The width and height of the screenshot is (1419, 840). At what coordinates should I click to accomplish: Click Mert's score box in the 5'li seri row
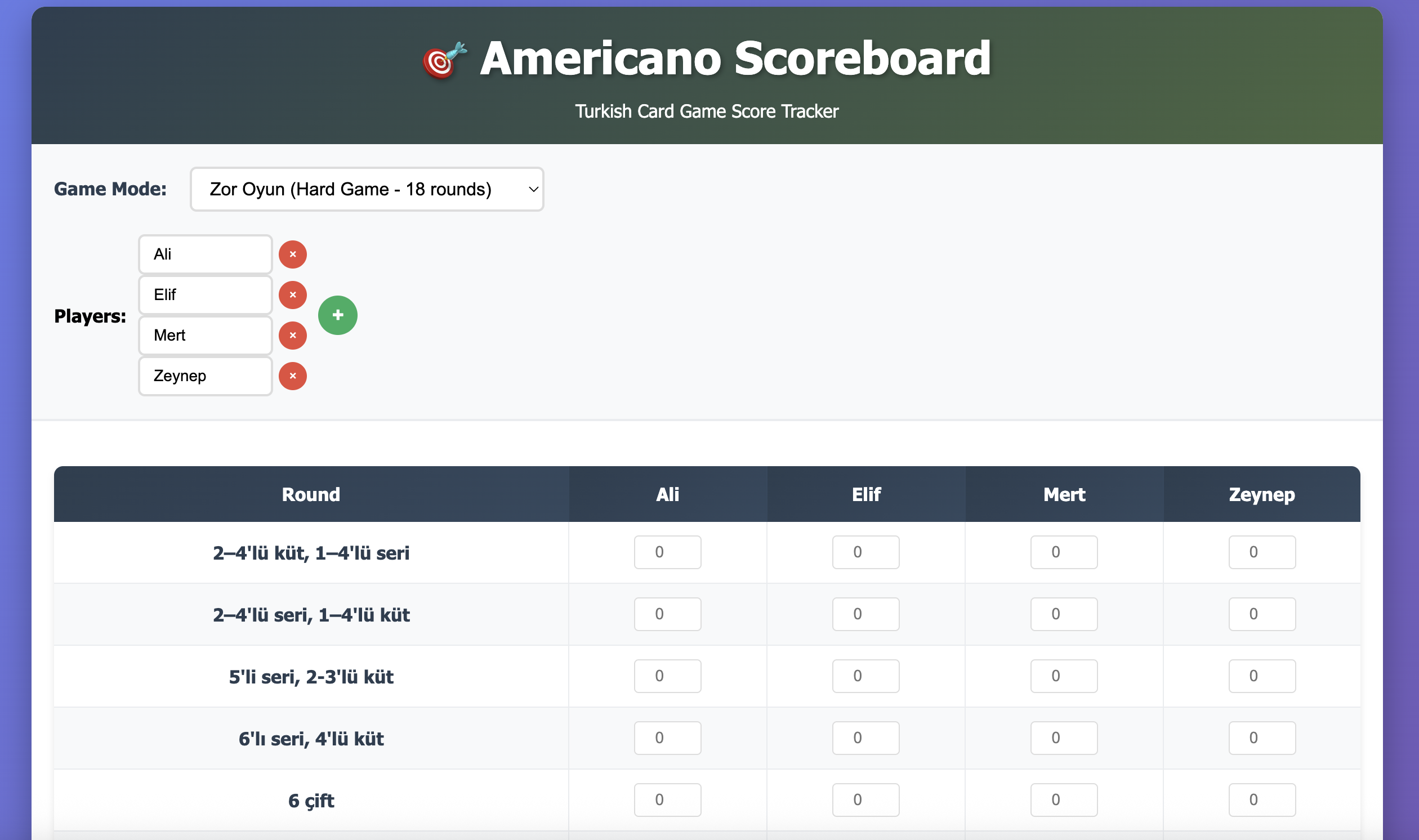[1064, 675]
